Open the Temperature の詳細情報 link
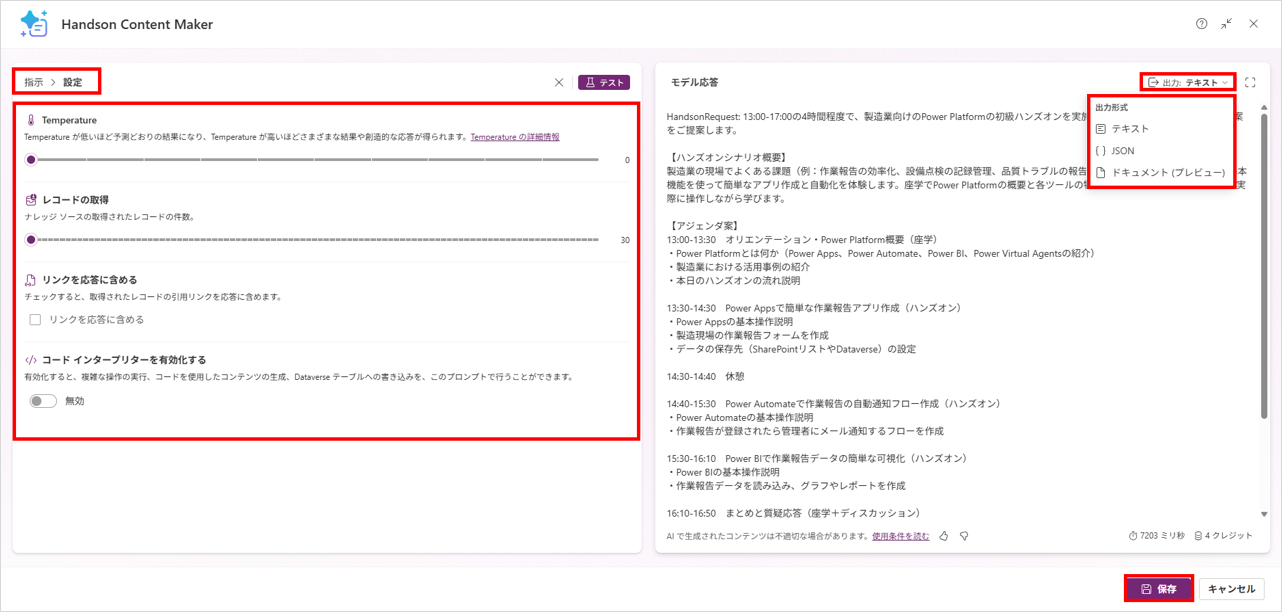Screen dimensions: 1282x612 point(515,137)
